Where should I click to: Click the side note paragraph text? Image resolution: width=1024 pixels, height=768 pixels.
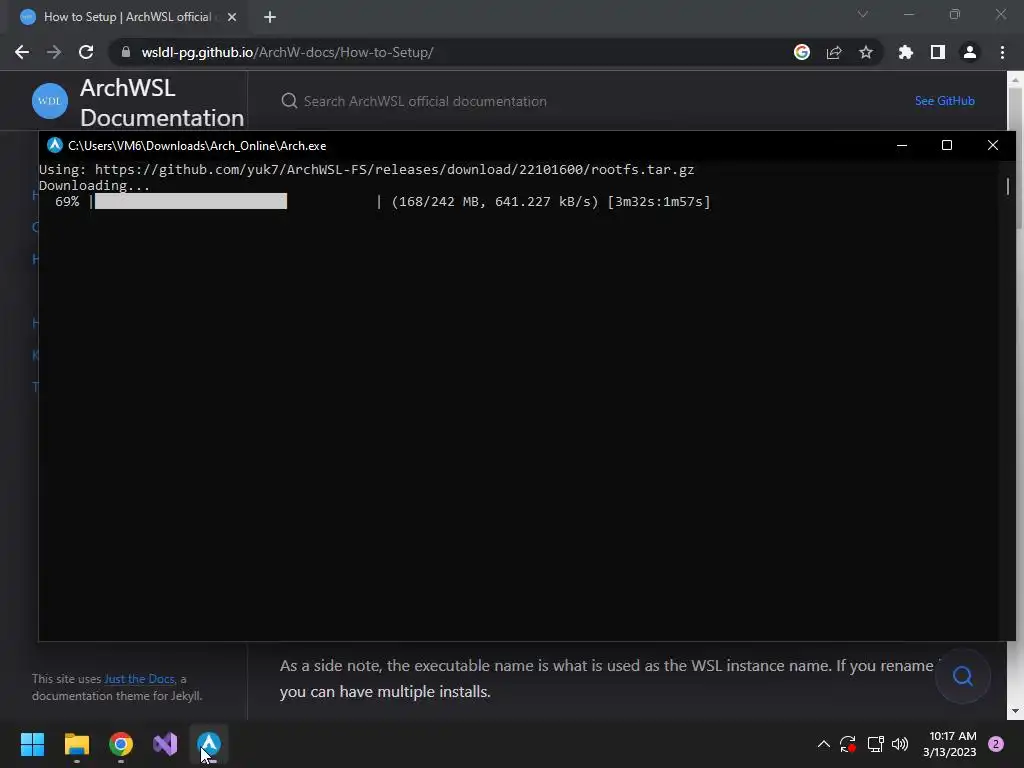pos(610,679)
